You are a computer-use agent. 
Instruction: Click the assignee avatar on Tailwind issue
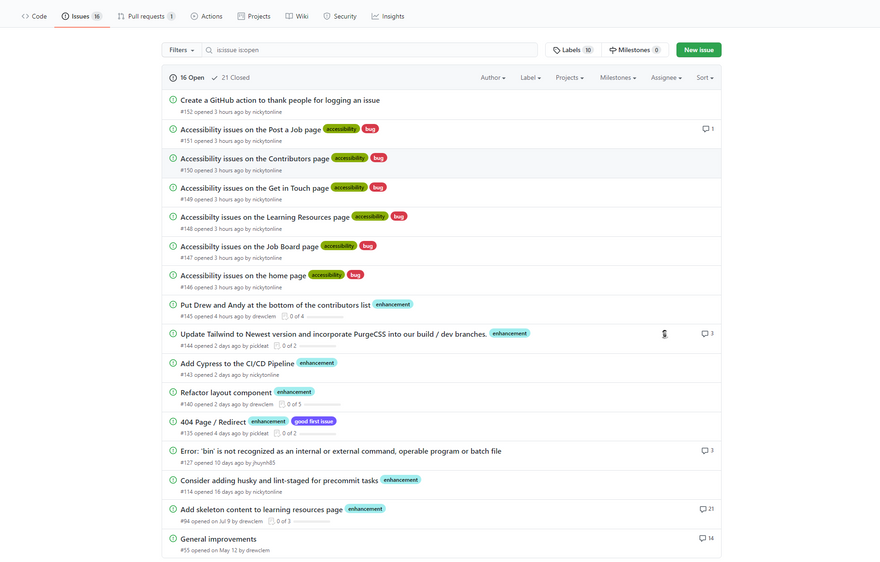(665, 334)
